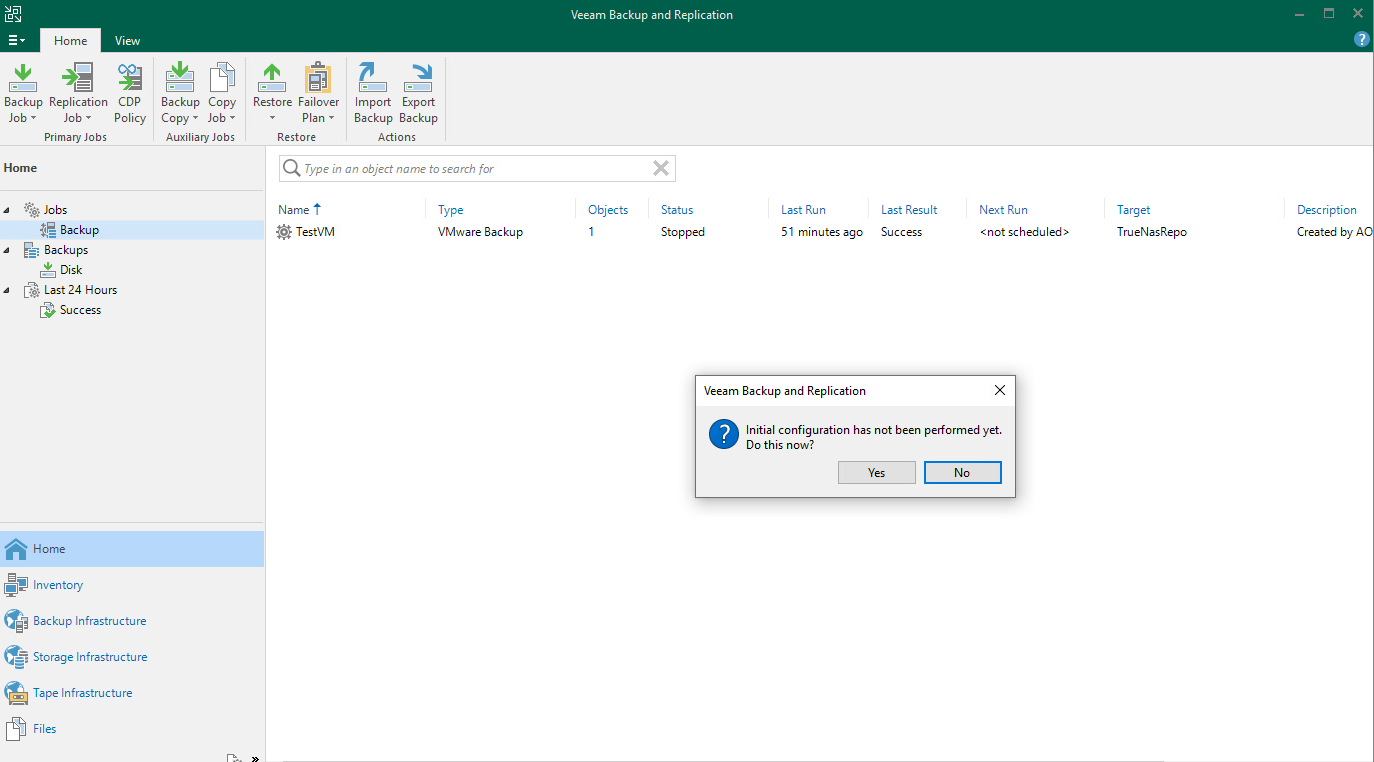Click the gear icon next to TestVM

click(285, 232)
